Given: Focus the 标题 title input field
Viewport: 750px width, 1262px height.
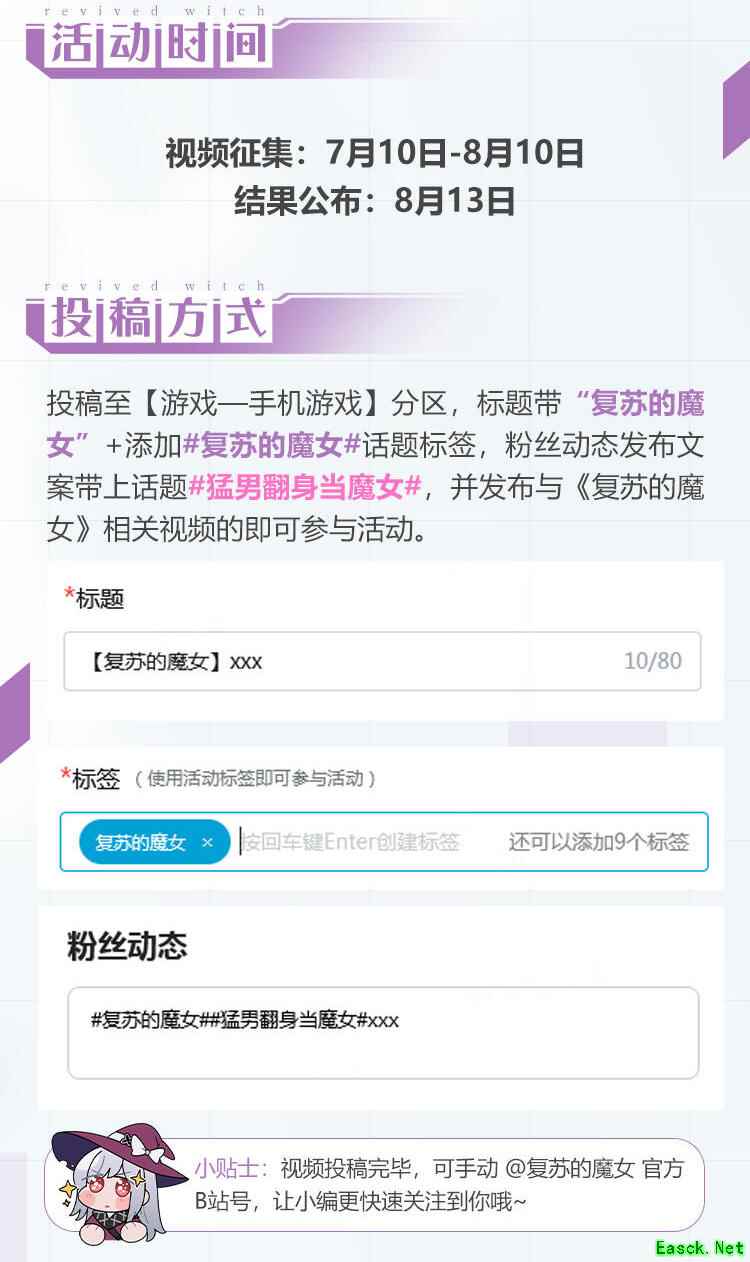Looking at the screenshot, I should 382,661.
